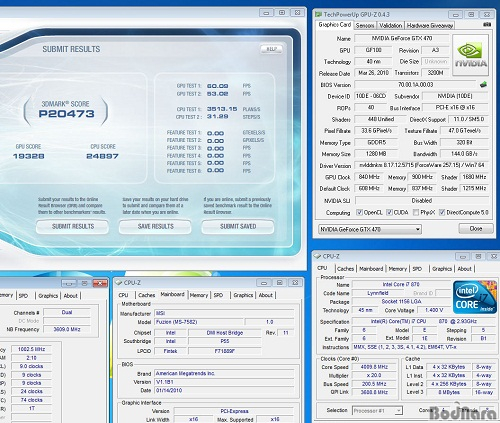Click the Intel Core i7 870 name field

click(x=401, y=284)
